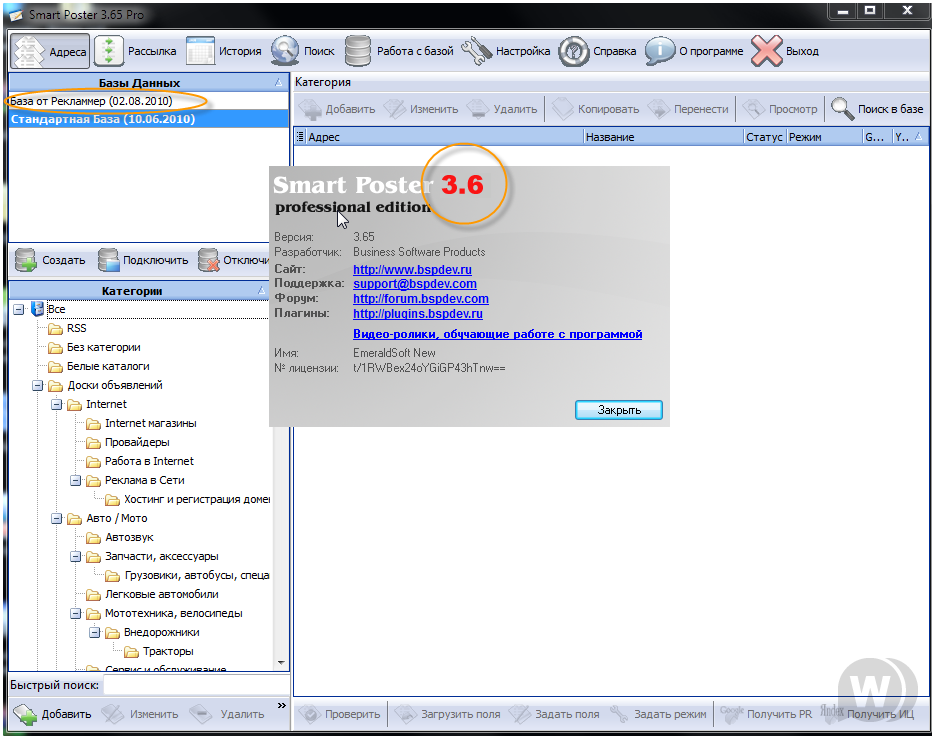This screenshot has width=935, height=739.
Task: Select the Провайдеры folder
Action: [x=137, y=443]
